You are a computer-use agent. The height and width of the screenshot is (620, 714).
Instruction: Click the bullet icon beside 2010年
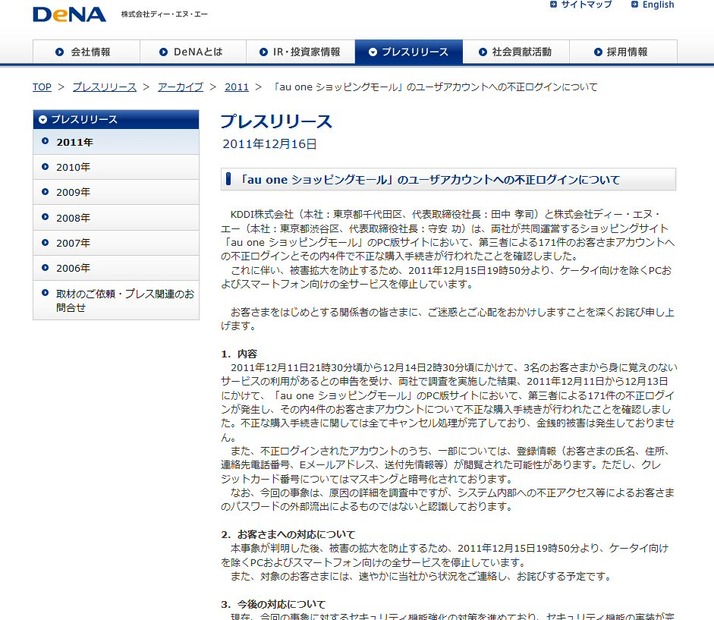45,167
